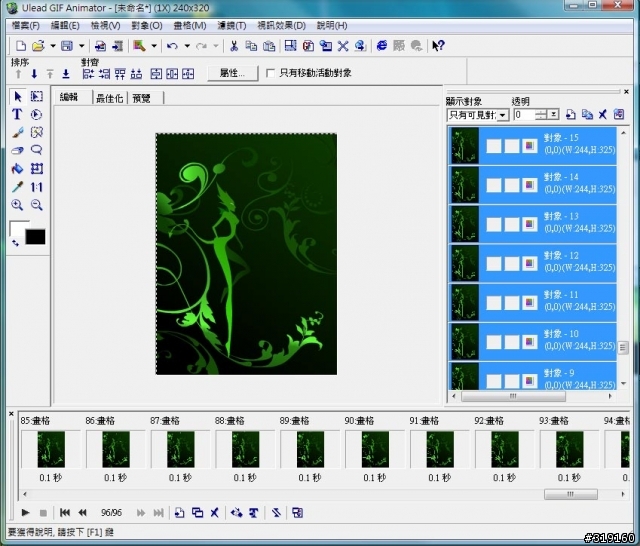The image size is (640, 546).
Task: Select the Zoom in magnifier tool
Action: [17, 204]
